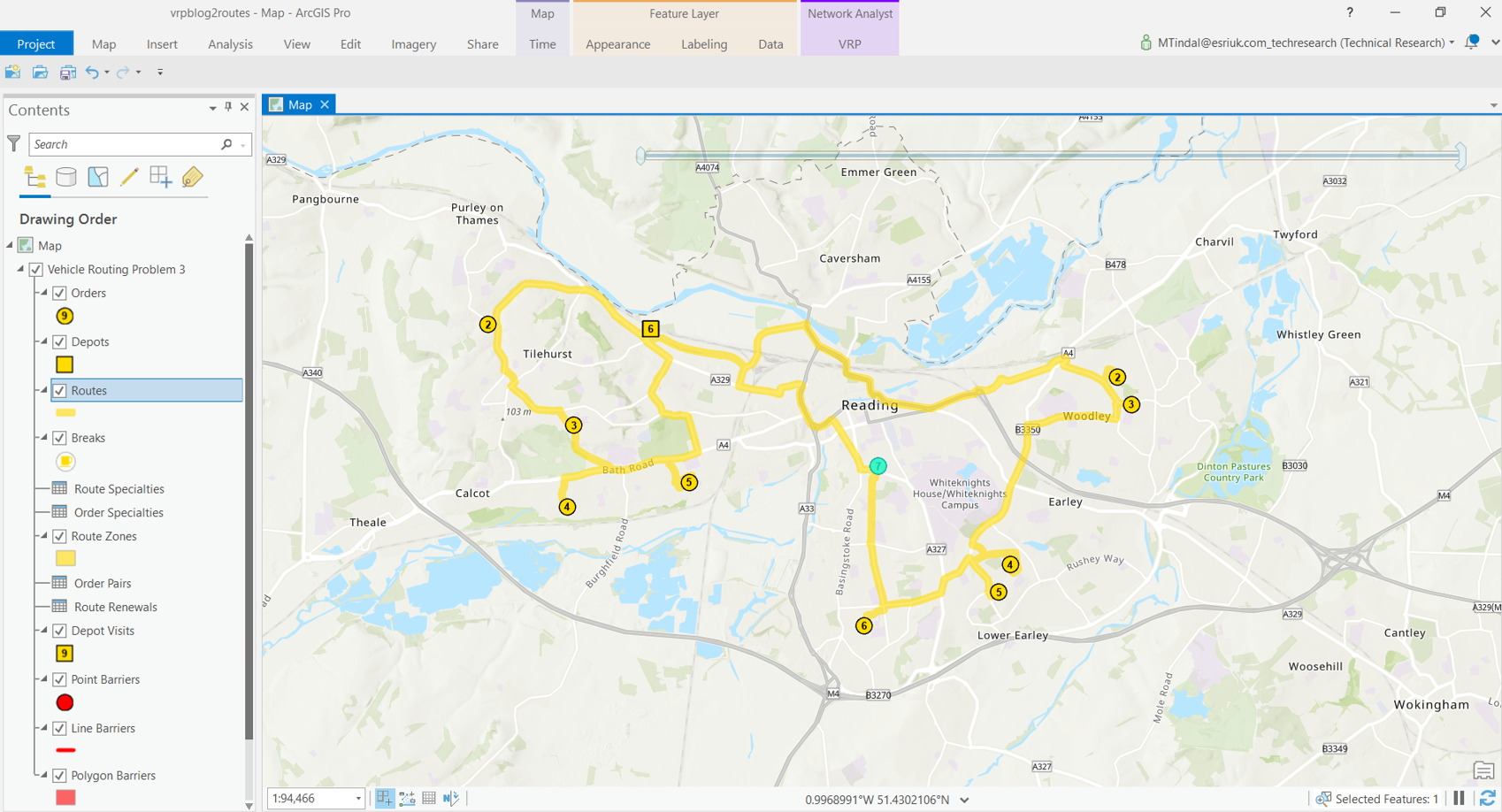The height and width of the screenshot is (812, 1502).
Task: Toggle the Depot Visits layer checkbox
Action: [59, 631]
